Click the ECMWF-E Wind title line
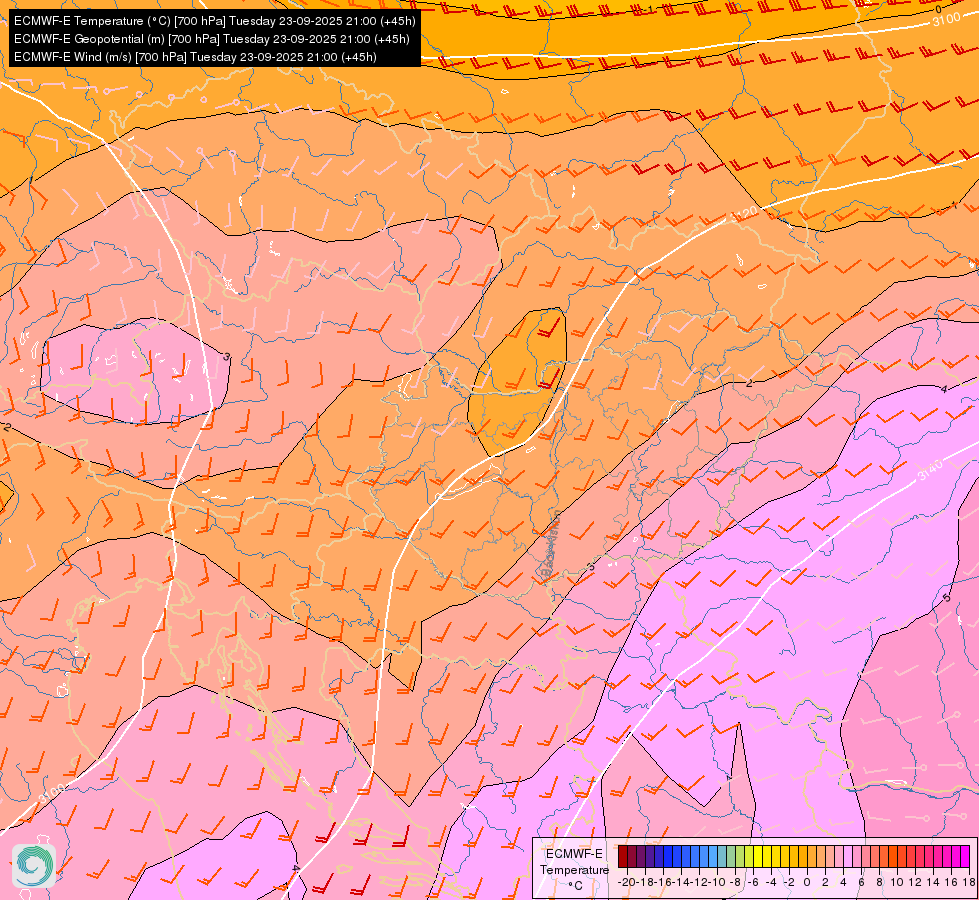This screenshot has height=900, width=979. click(x=195, y=57)
